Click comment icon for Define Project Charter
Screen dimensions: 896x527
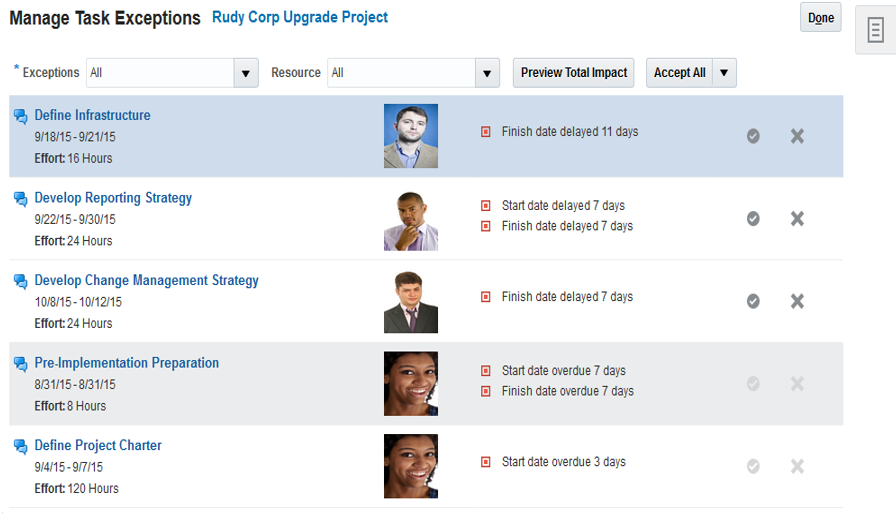(20, 446)
